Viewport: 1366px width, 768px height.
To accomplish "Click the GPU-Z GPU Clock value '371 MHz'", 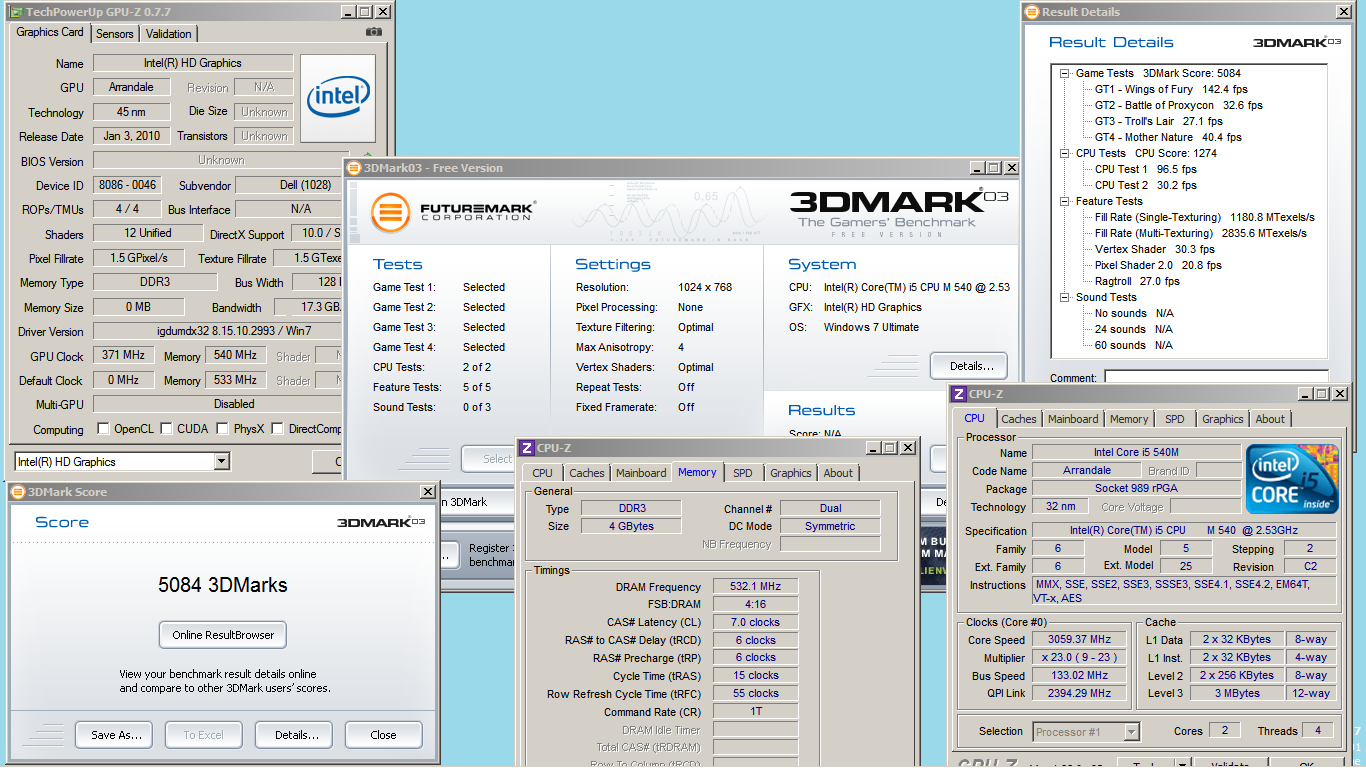I will (x=123, y=356).
